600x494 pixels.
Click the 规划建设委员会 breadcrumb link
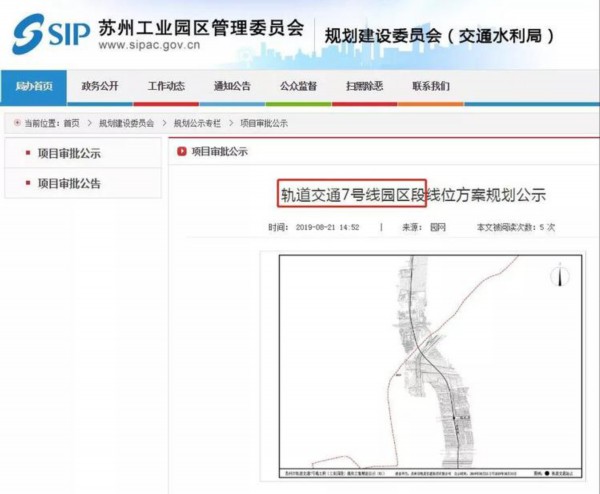pyautogui.click(x=126, y=123)
